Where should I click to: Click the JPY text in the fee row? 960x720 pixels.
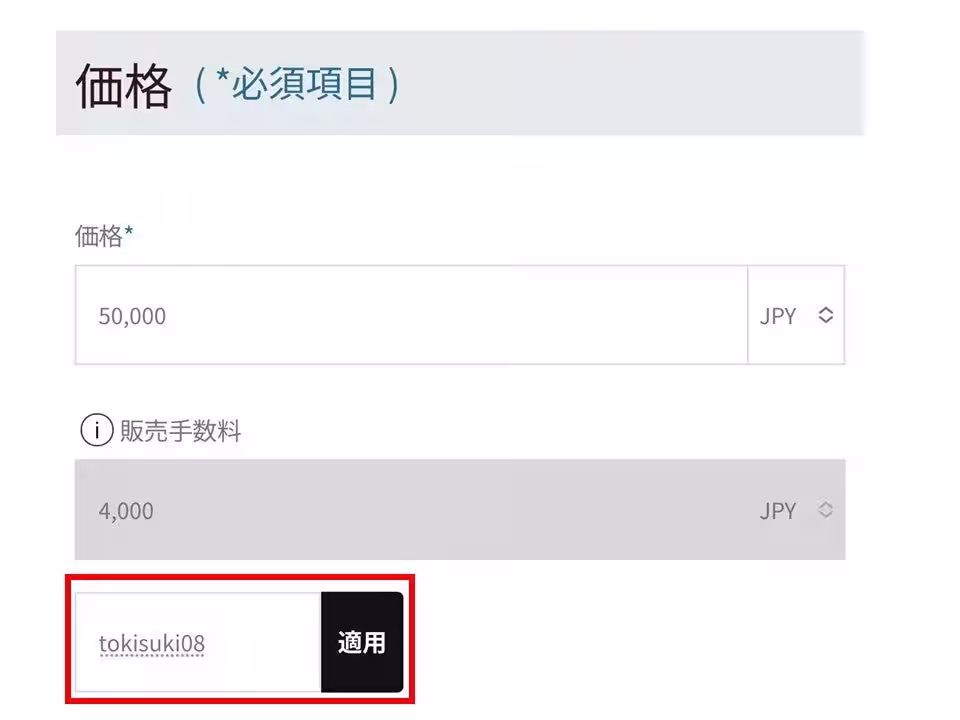(778, 511)
